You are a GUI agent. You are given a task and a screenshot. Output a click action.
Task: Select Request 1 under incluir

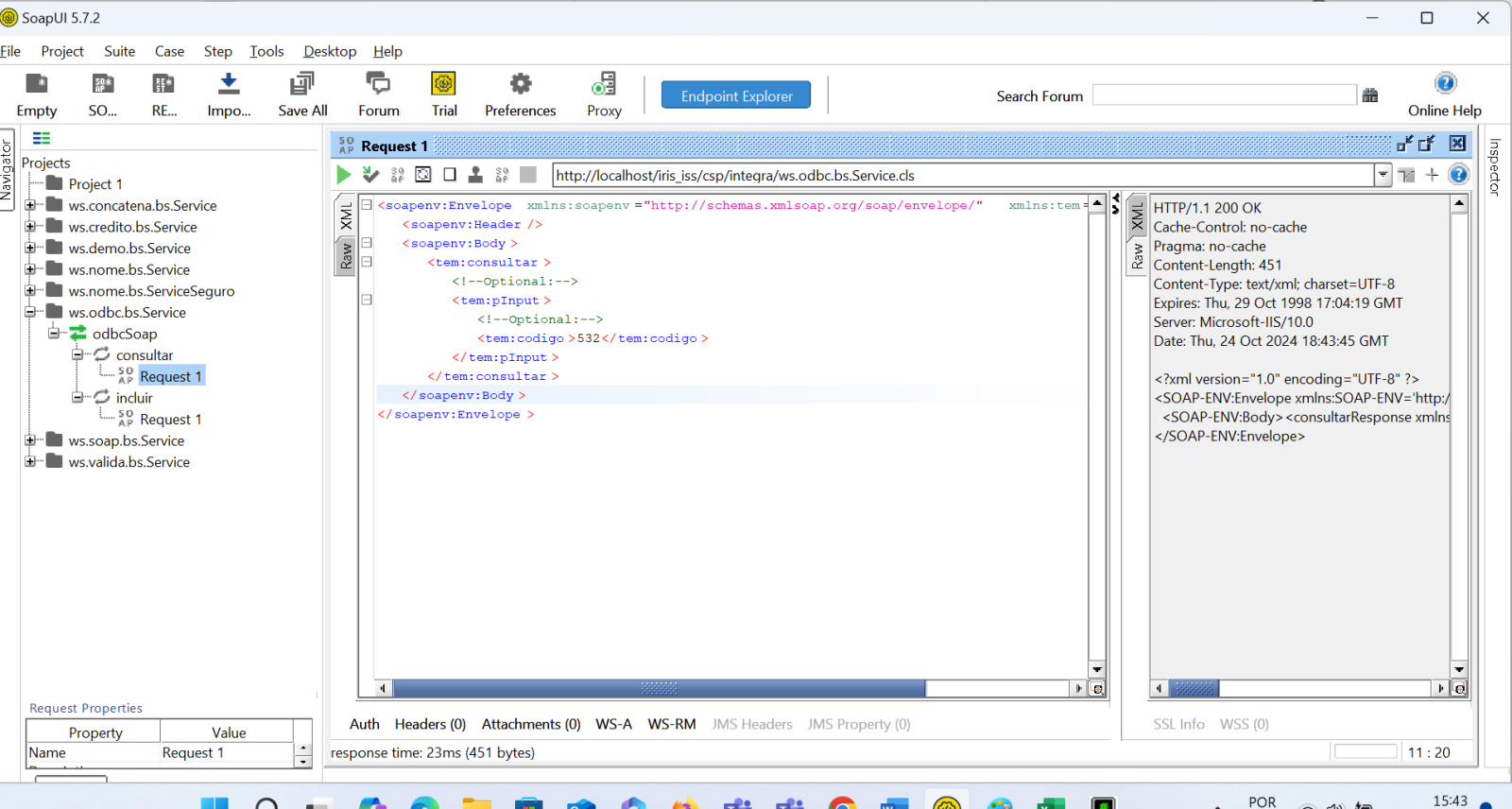[170, 420]
